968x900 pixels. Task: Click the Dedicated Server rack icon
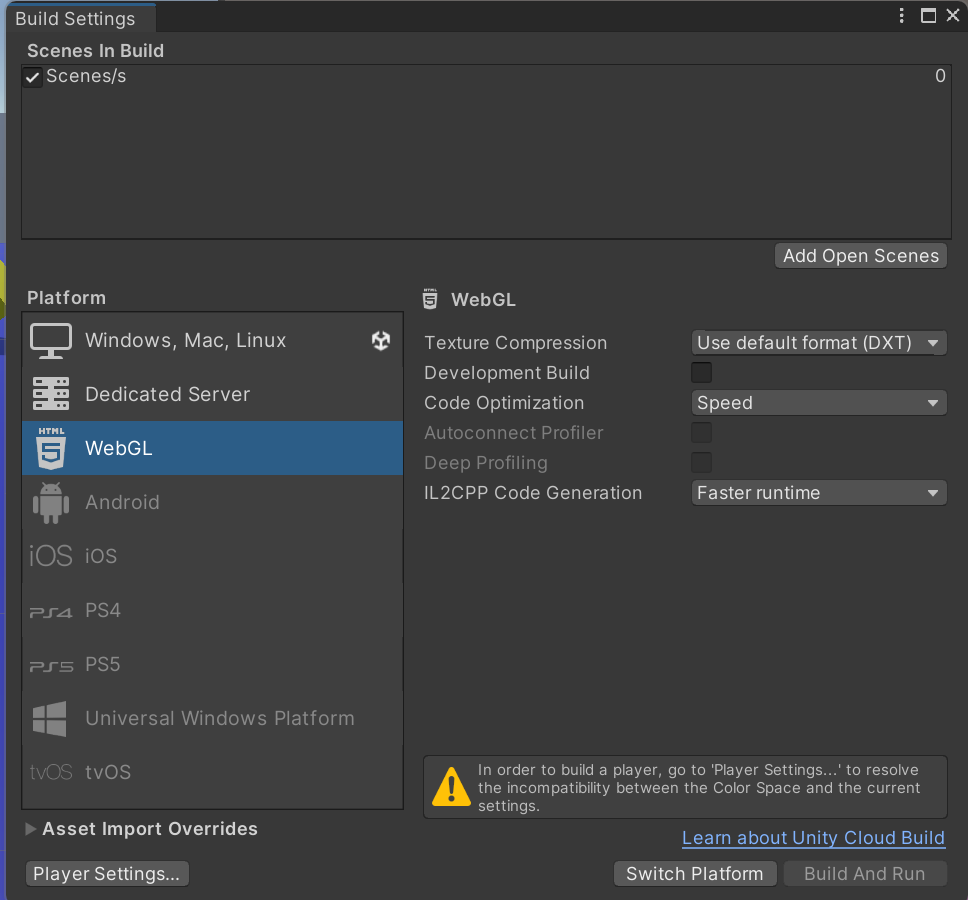(51, 394)
